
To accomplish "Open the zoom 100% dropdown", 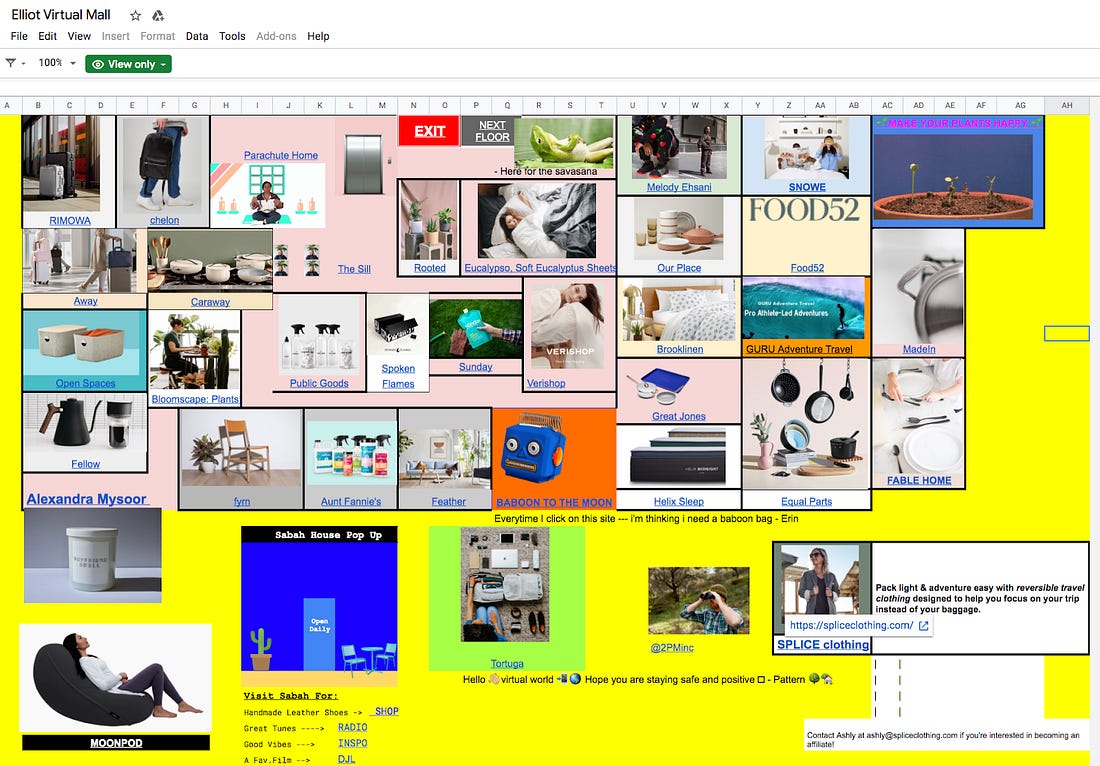I will [57, 63].
